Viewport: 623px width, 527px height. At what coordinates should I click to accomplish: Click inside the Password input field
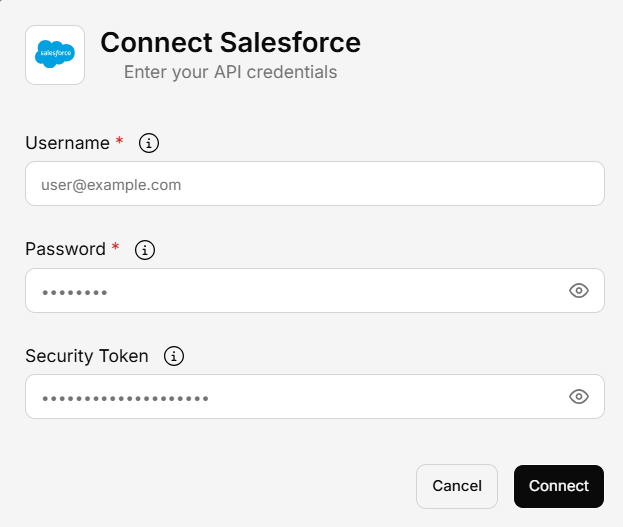300,291
